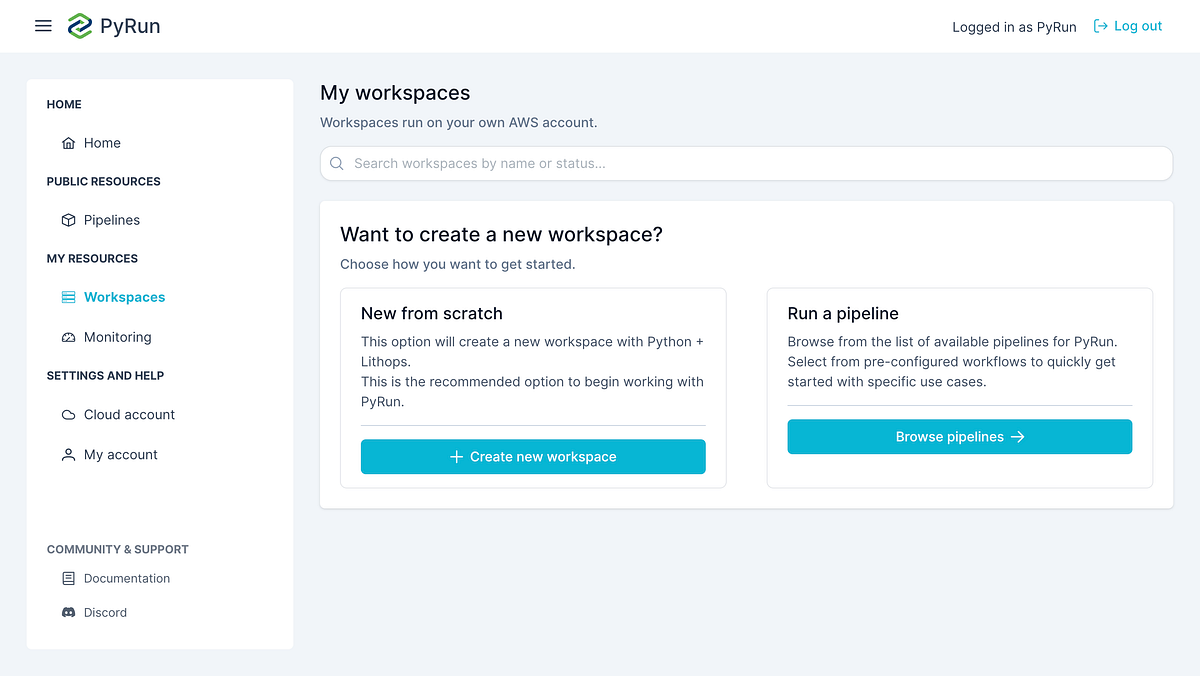Viewport: 1200px width, 676px height.
Task: Click the Discord icon in the sidebar
Action: pyautogui.click(x=68, y=612)
